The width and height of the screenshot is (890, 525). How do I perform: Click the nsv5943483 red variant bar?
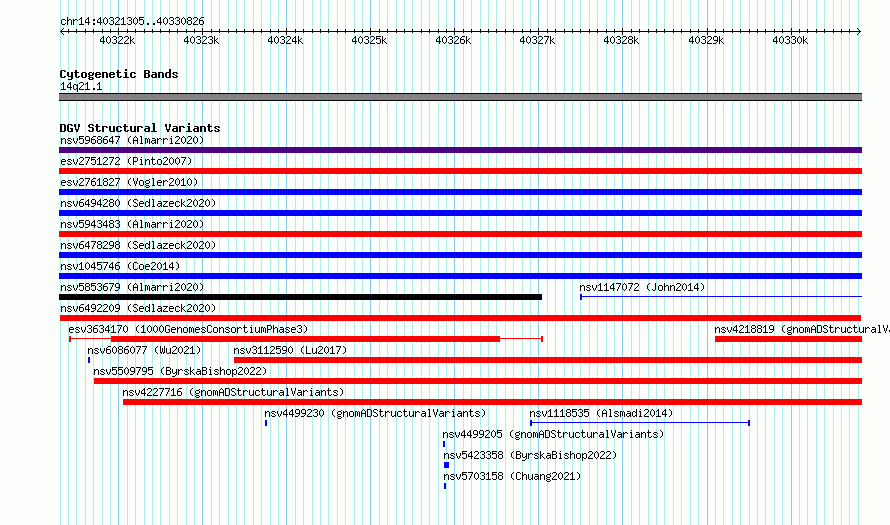click(x=460, y=234)
